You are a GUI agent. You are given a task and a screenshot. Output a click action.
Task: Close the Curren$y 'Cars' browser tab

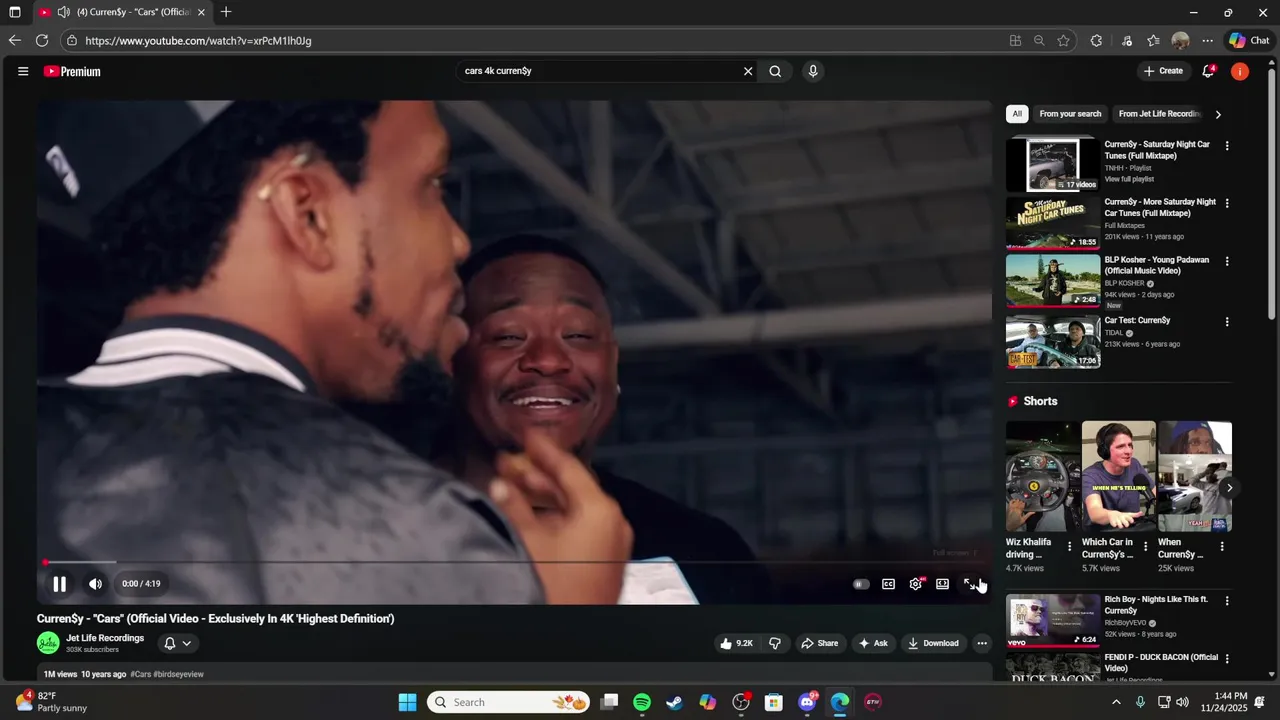click(201, 12)
